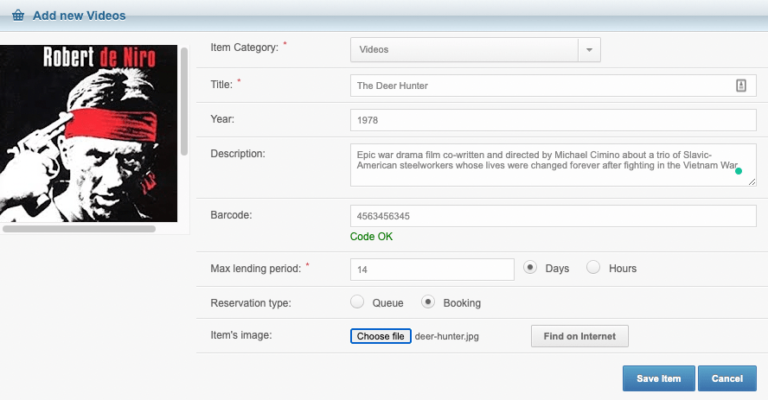Click the Description box resize handle
768x400 pixels.
tap(751, 181)
